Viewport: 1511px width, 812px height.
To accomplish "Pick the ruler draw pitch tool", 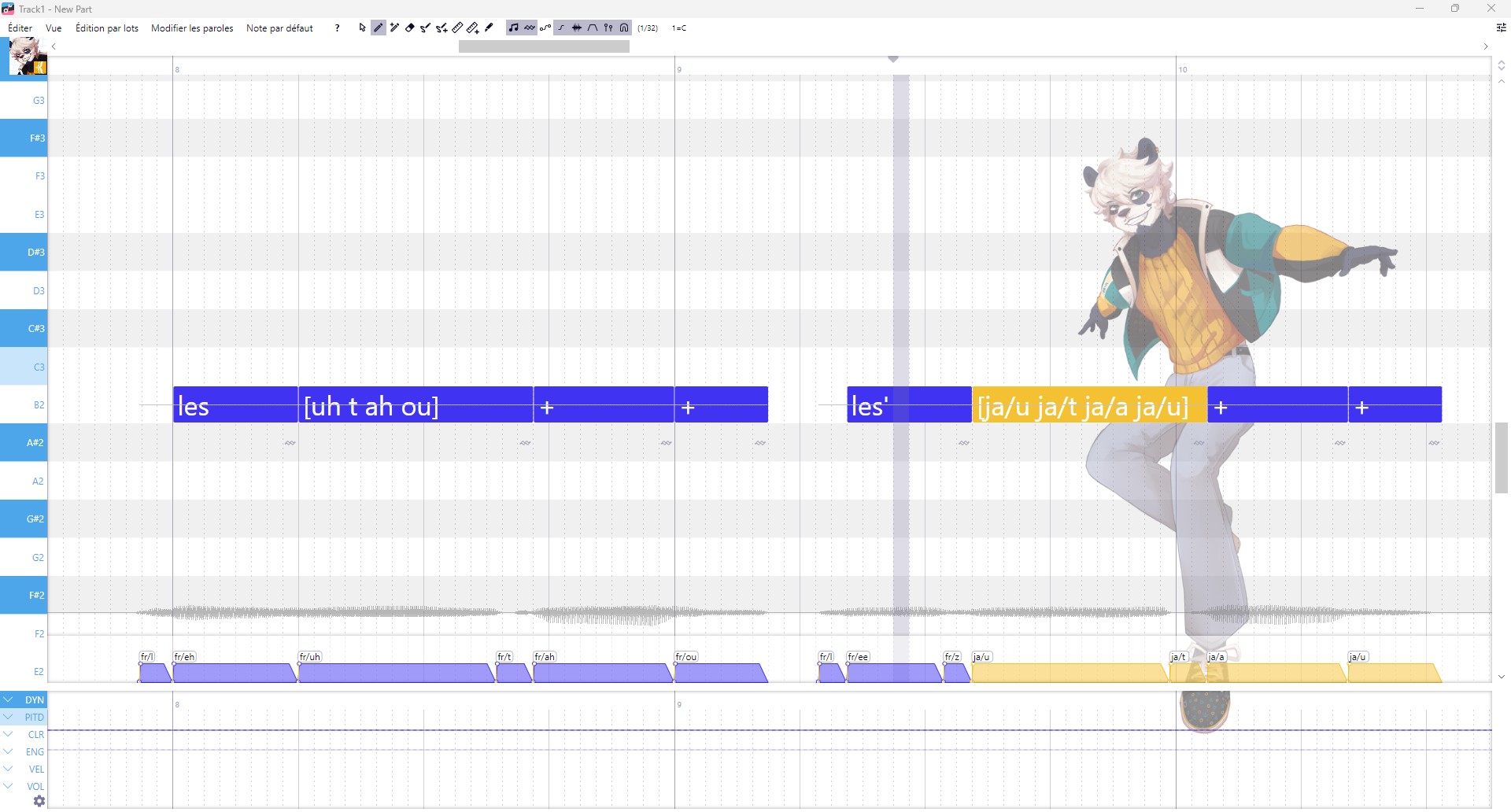I will (457, 28).
